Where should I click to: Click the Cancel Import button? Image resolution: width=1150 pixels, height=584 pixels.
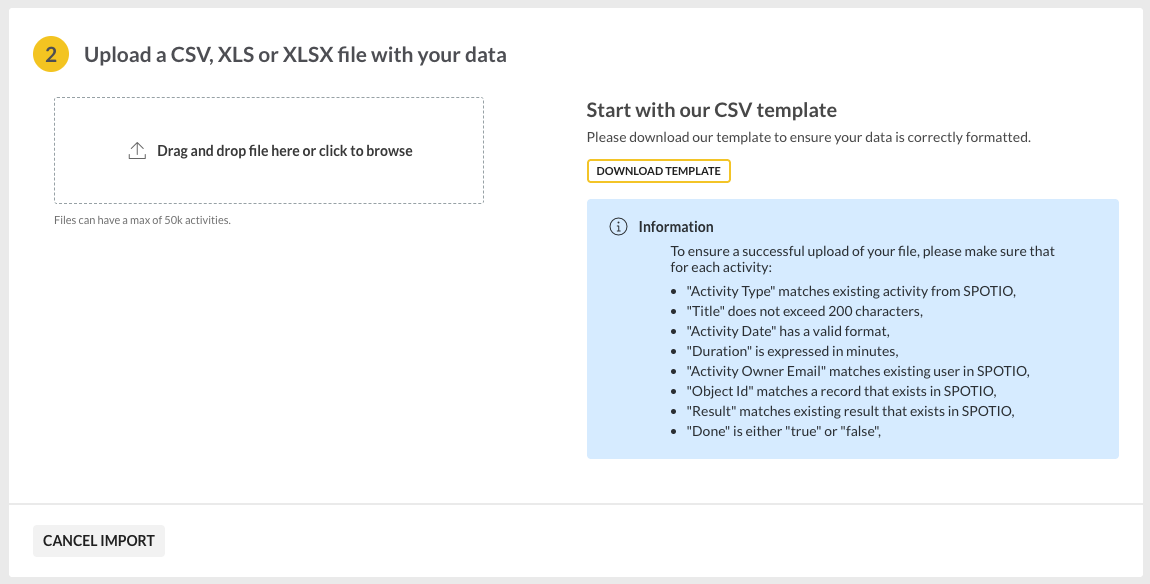pyautogui.click(x=99, y=541)
